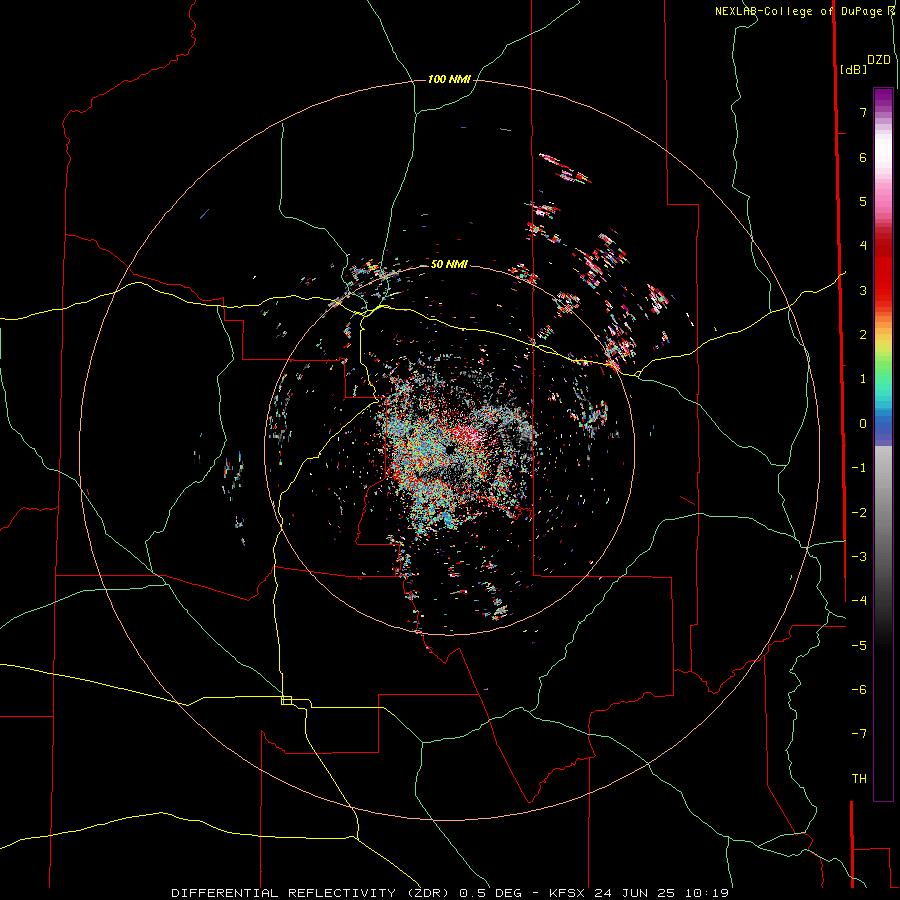The height and width of the screenshot is (900, 900).
Task: Click the scale value 7
Action: click(863, 112)
